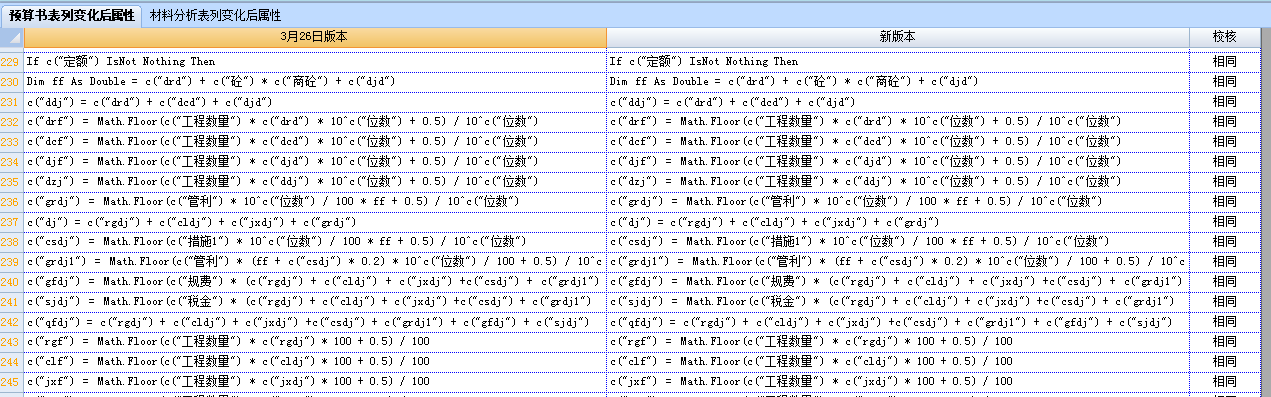The height and width of the screenshot is (397, 1271).
Task: Select row header 236
Action: point(11,202)
